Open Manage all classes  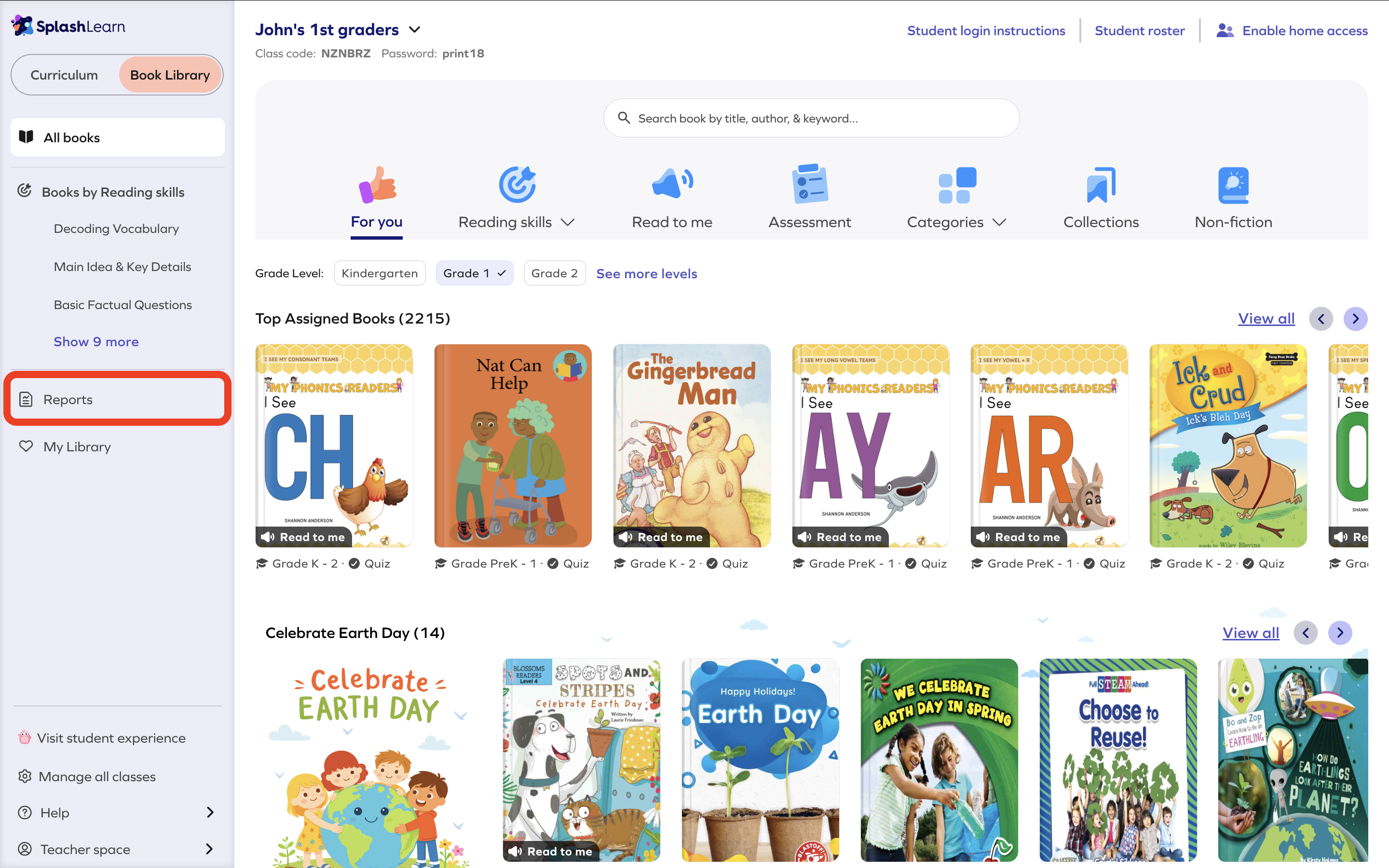point(97,776)
